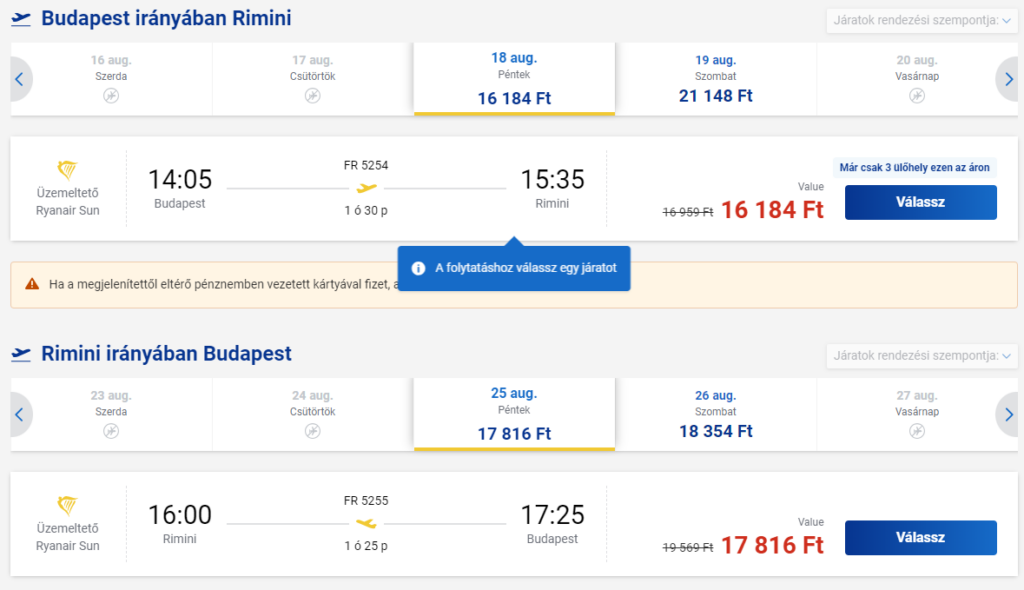Show earlier return dates with left arrow
Viewport: 1024px width, 590px height.
20,414
